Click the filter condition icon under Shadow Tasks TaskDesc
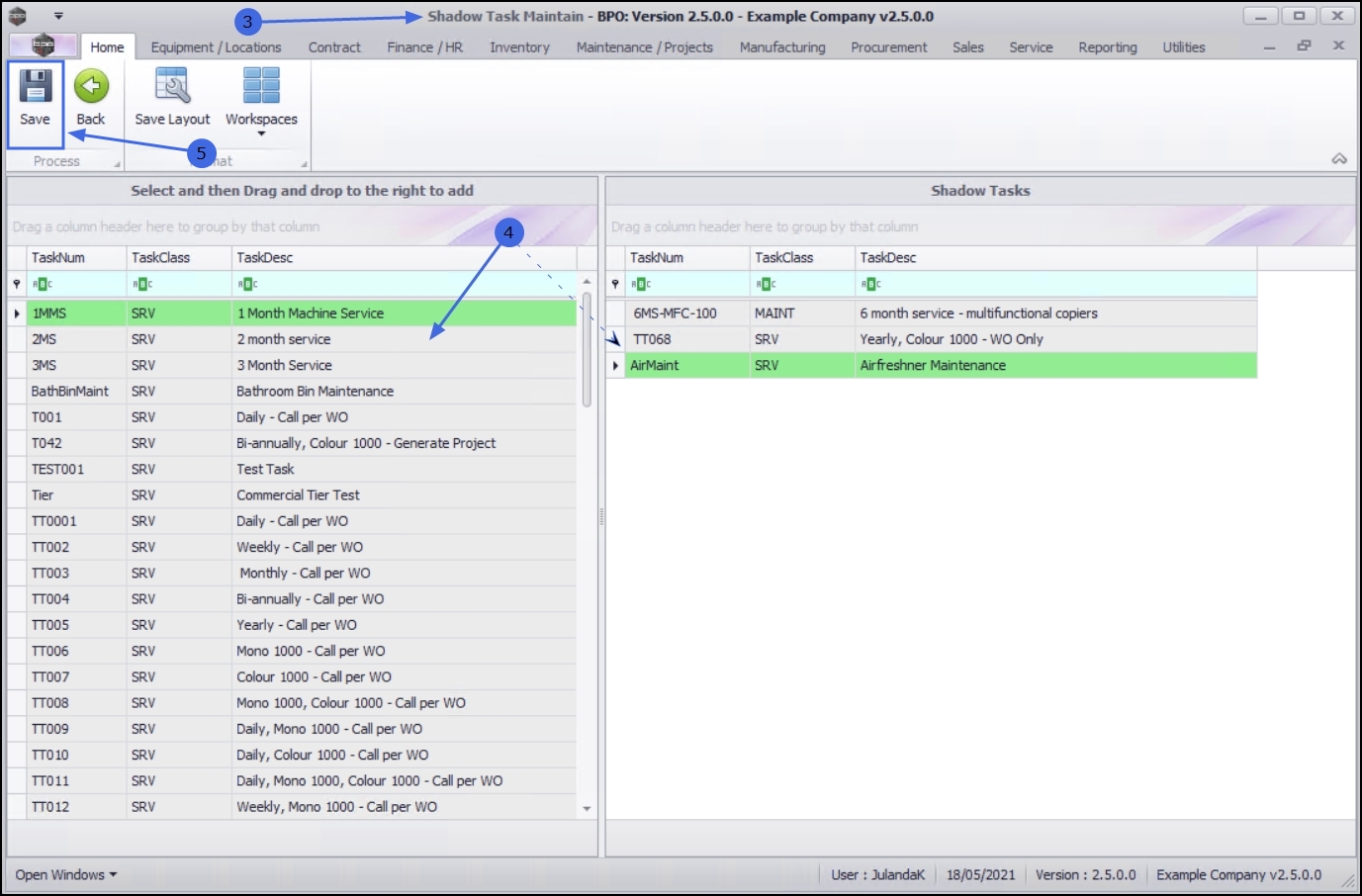 click(870, 284)
